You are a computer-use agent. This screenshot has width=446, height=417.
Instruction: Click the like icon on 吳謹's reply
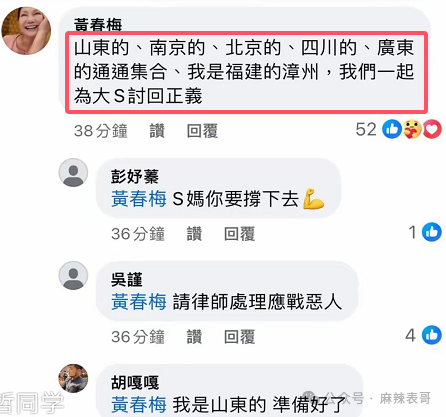432,335
